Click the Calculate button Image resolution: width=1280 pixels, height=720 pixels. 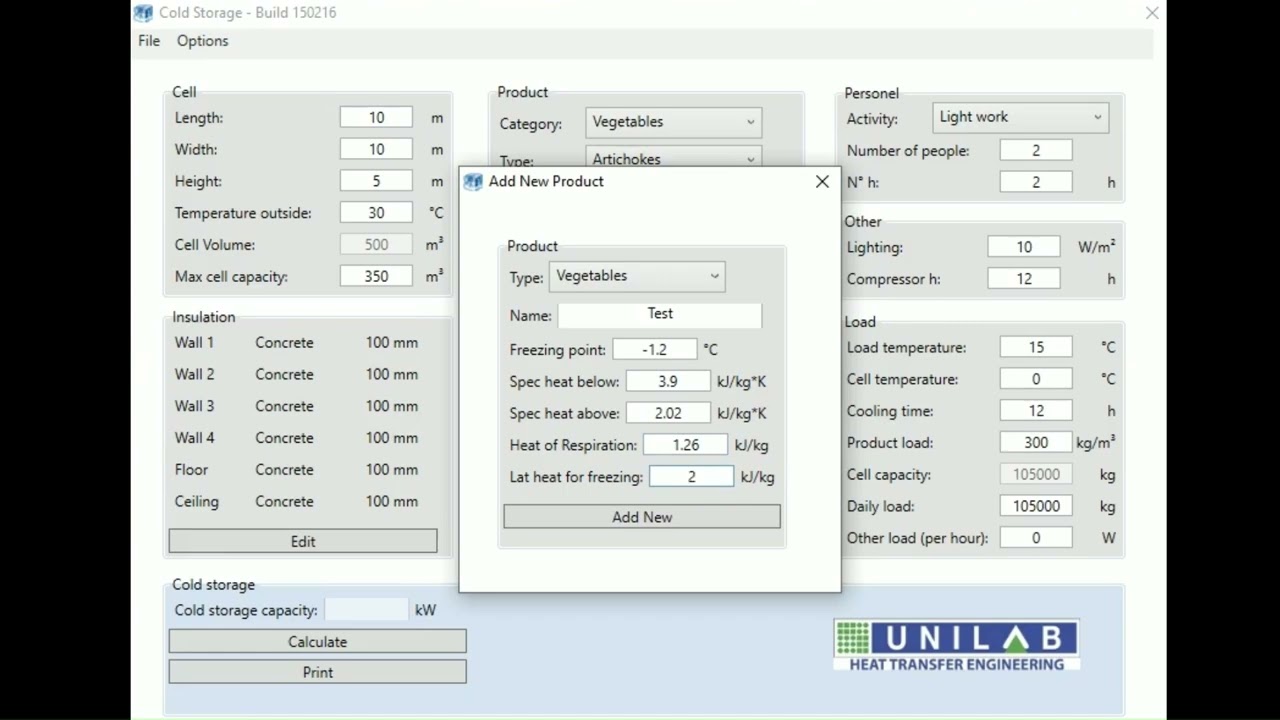317,642
